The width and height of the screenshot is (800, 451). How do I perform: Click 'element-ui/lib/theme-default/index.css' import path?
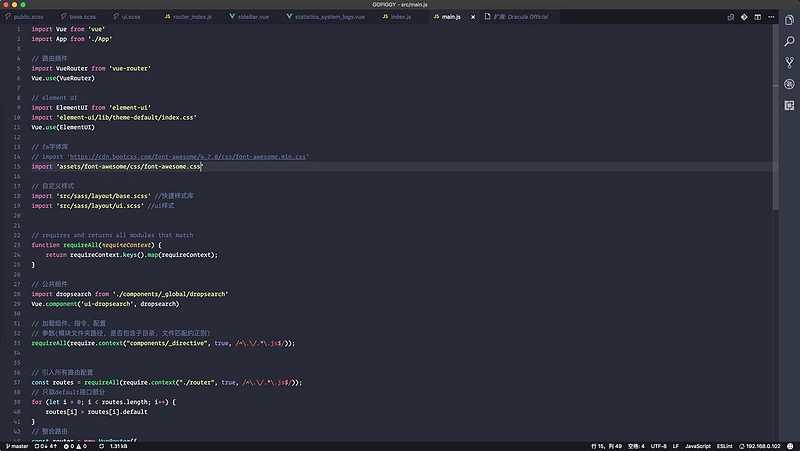tap(127, 117)
